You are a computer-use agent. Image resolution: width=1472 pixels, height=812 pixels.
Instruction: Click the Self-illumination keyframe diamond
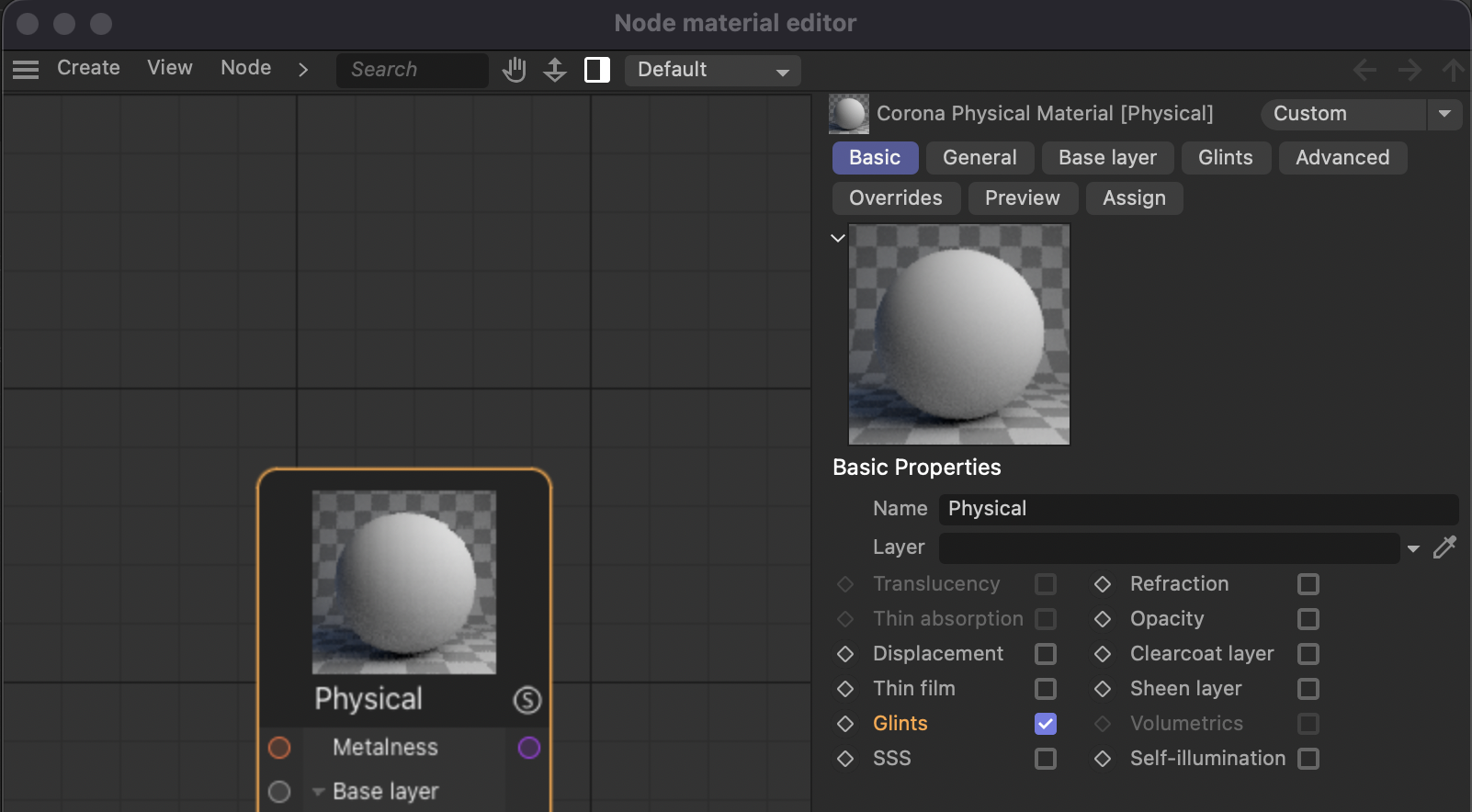tap(1103, 759)
